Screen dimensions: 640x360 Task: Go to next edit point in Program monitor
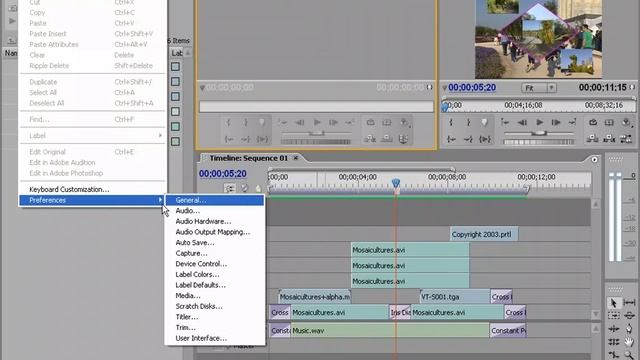click(572, 122)
